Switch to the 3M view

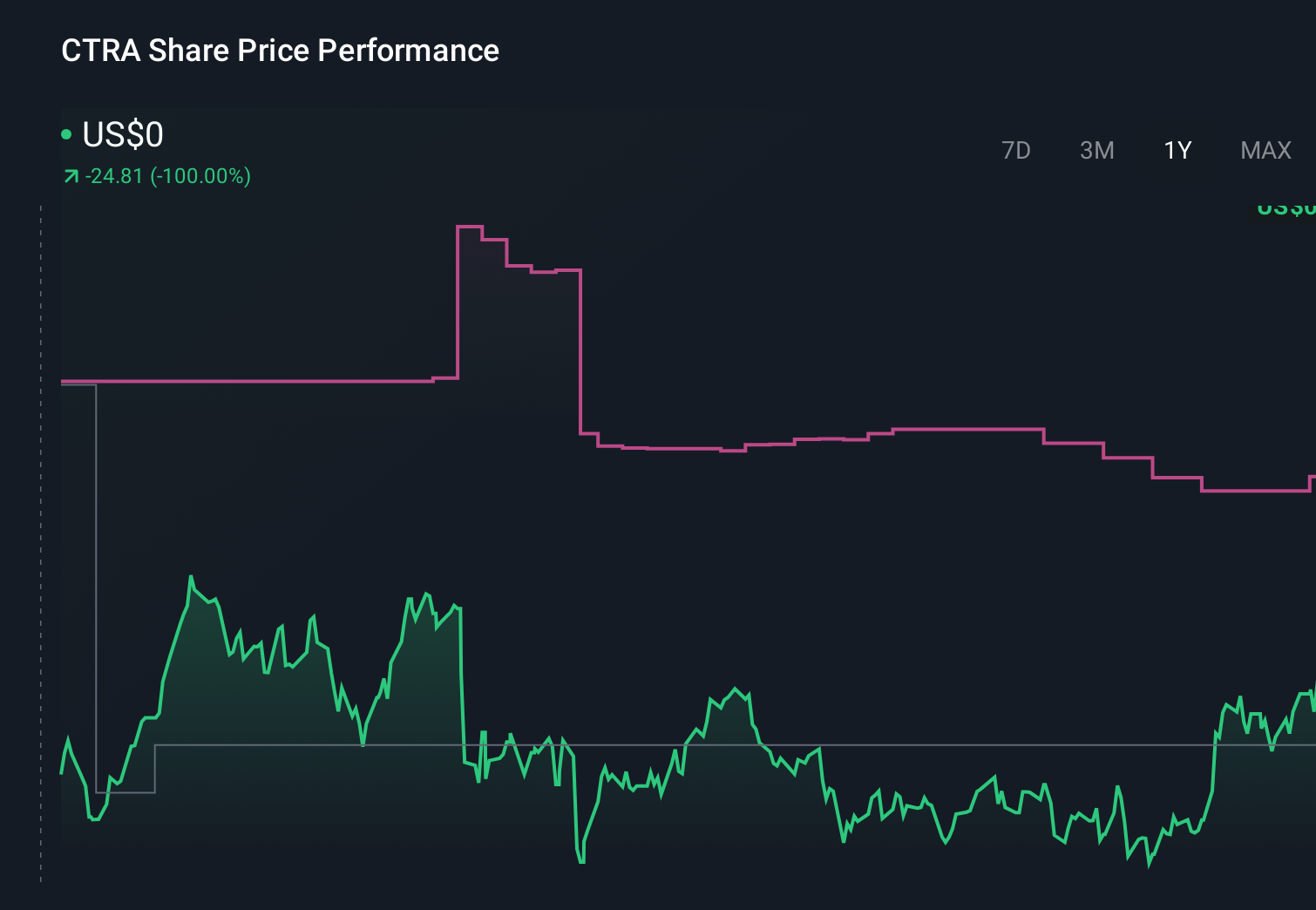[1096, 150]
